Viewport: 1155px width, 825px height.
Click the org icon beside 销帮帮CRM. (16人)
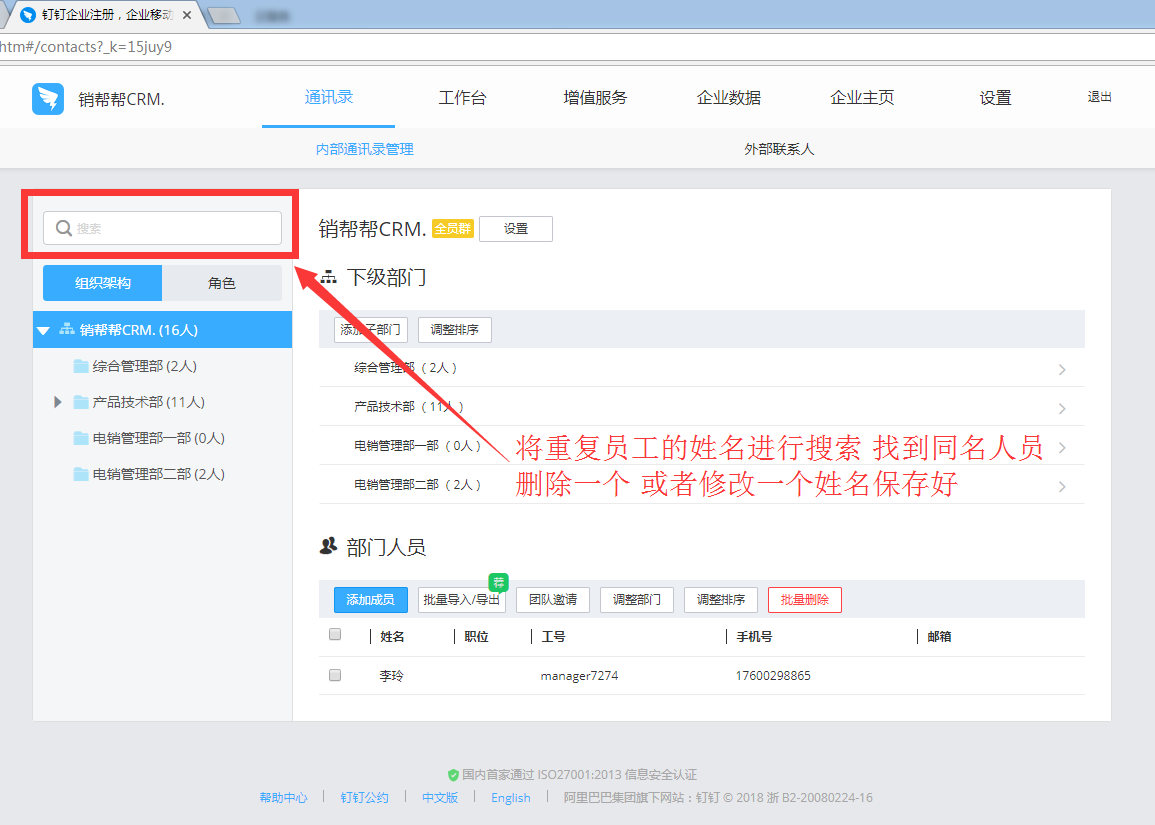click(x=67, y=329)
